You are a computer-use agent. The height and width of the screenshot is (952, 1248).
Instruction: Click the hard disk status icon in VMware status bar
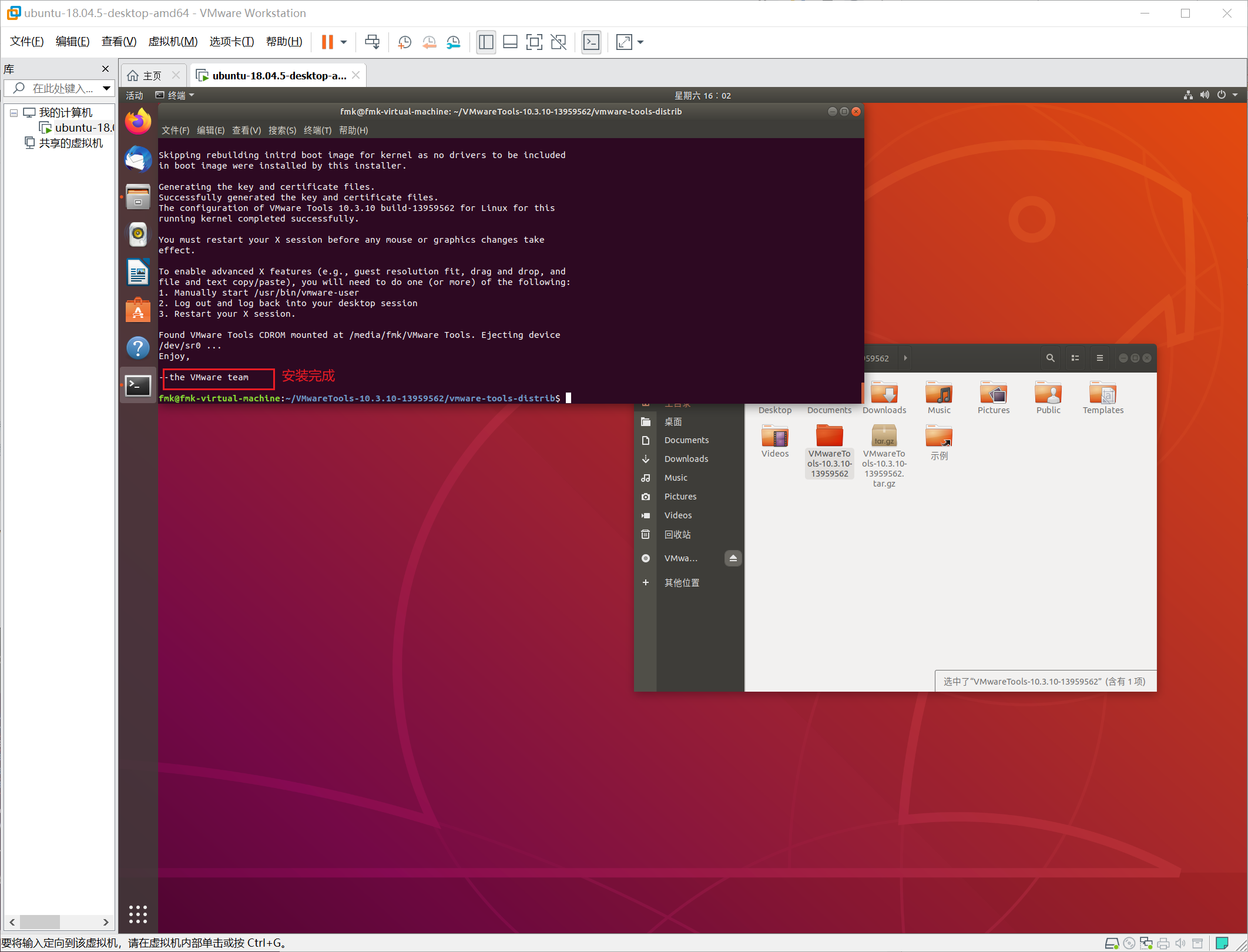1112,943
